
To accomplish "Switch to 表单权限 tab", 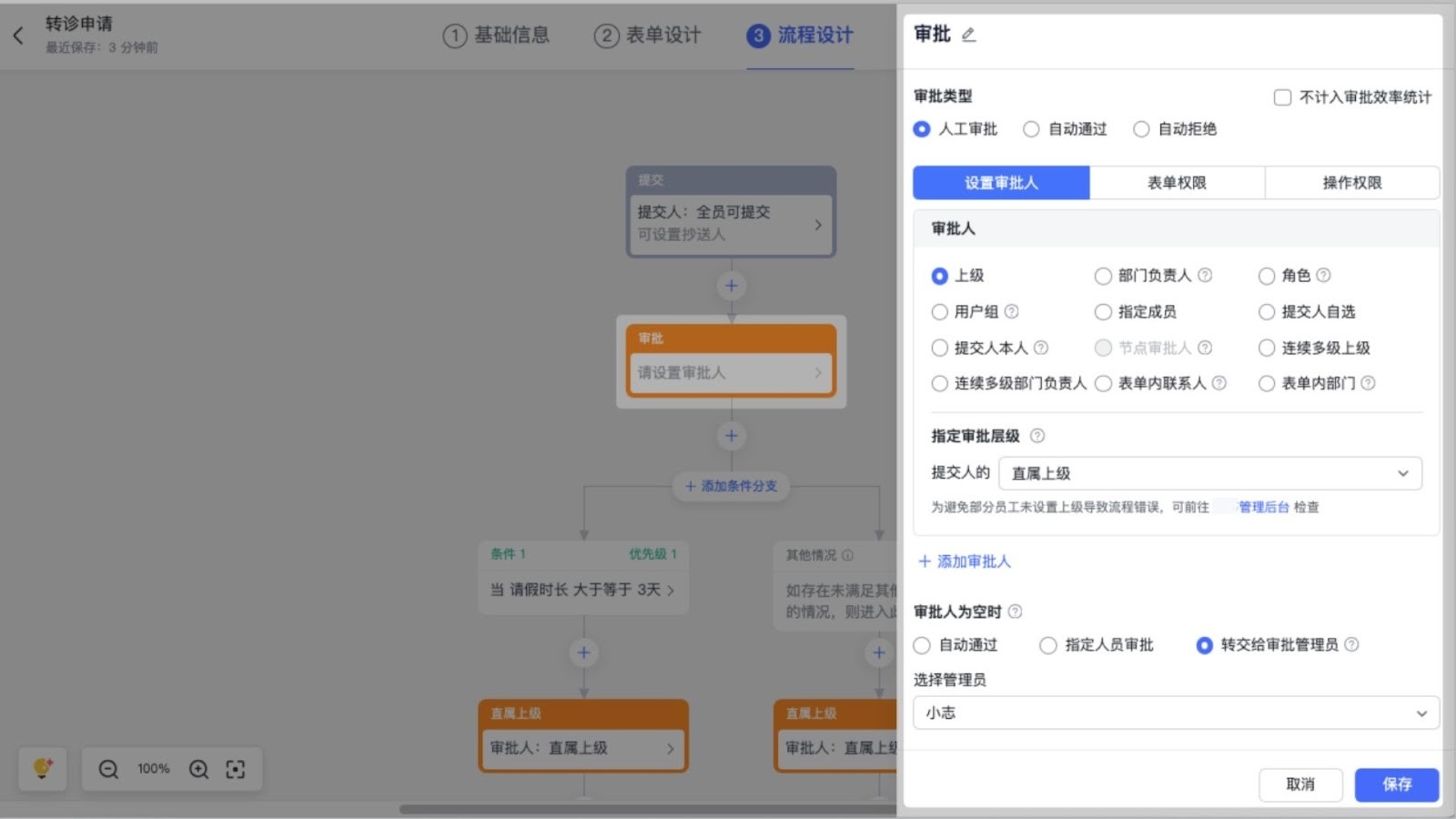I will 1177,183.
